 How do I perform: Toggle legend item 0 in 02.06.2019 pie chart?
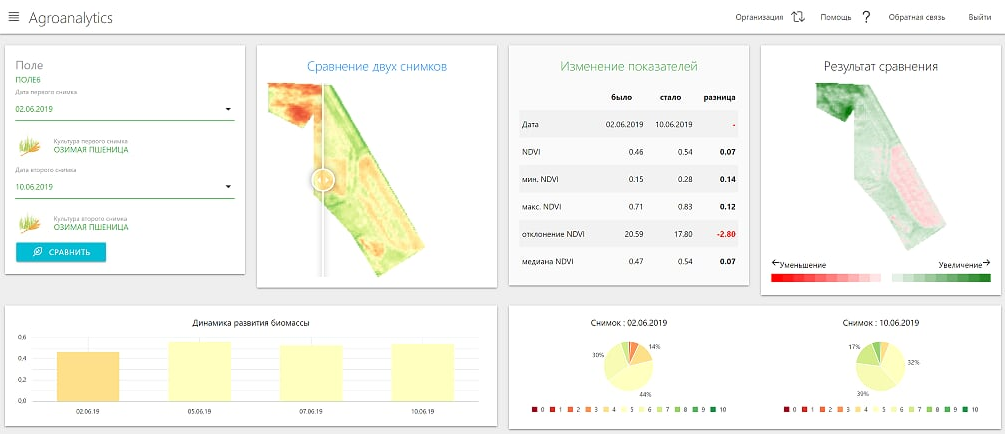(537, 409)
